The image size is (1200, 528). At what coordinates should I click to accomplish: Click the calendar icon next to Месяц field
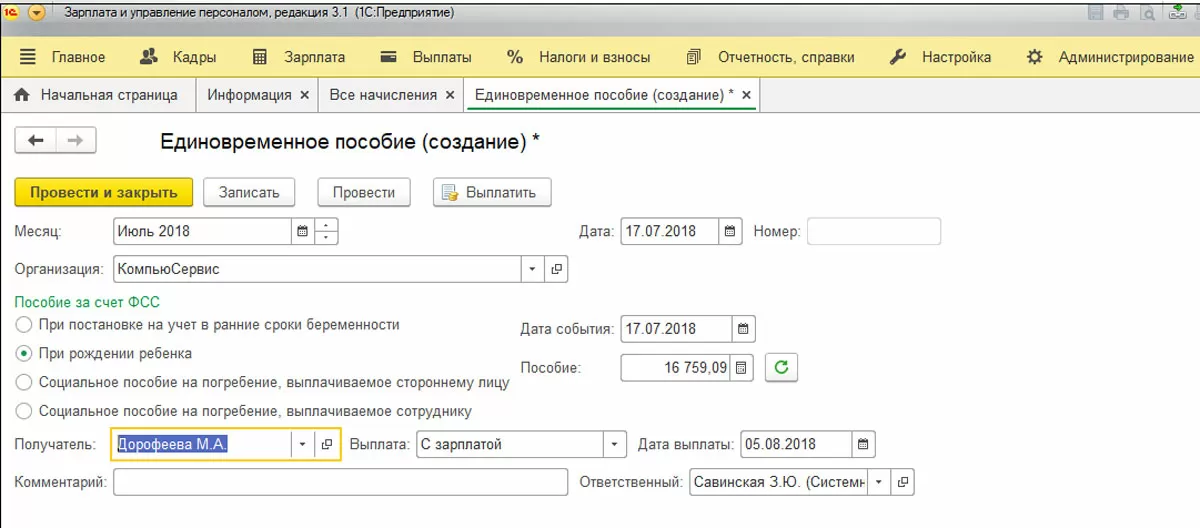pos(302,232)
